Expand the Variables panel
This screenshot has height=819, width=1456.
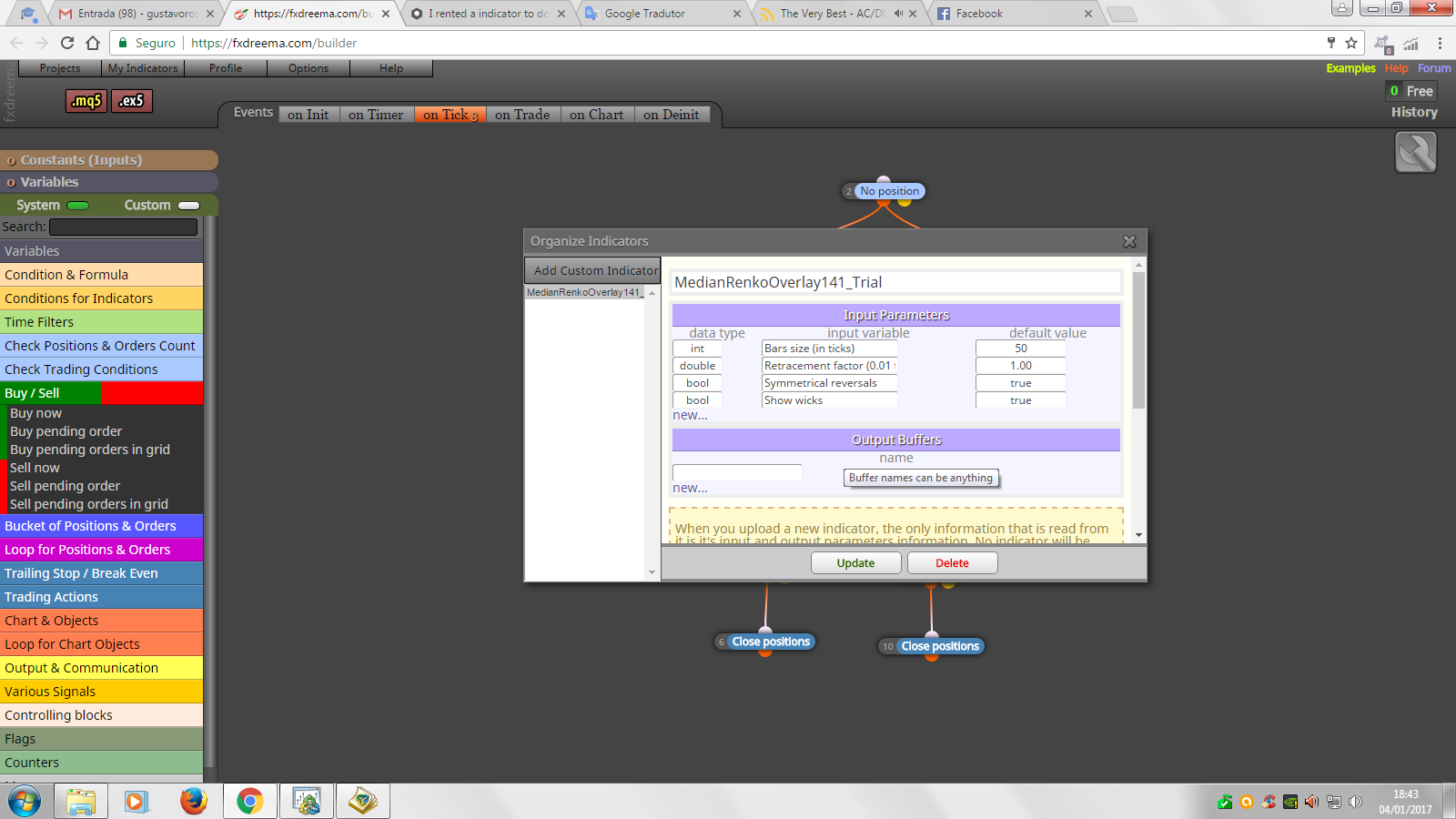pos(109,182)
